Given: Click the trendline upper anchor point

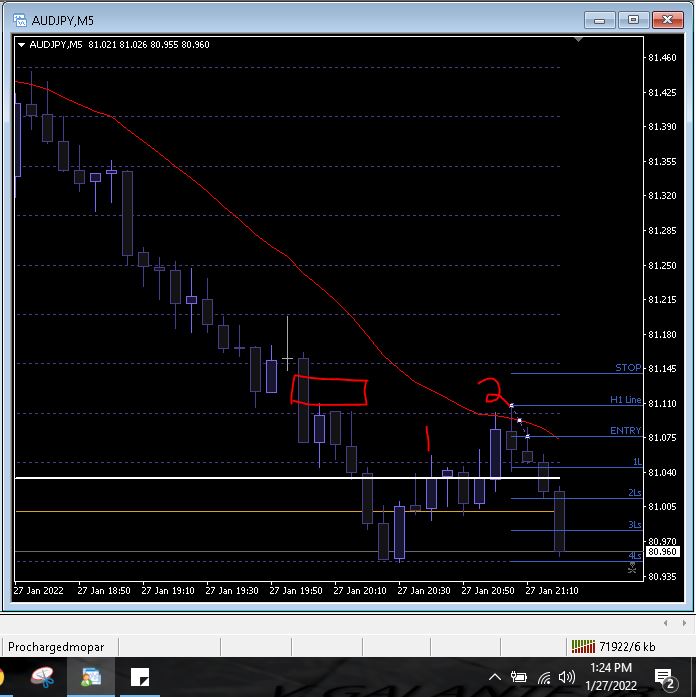Looking at the screenshot, I should pos(512,405).
